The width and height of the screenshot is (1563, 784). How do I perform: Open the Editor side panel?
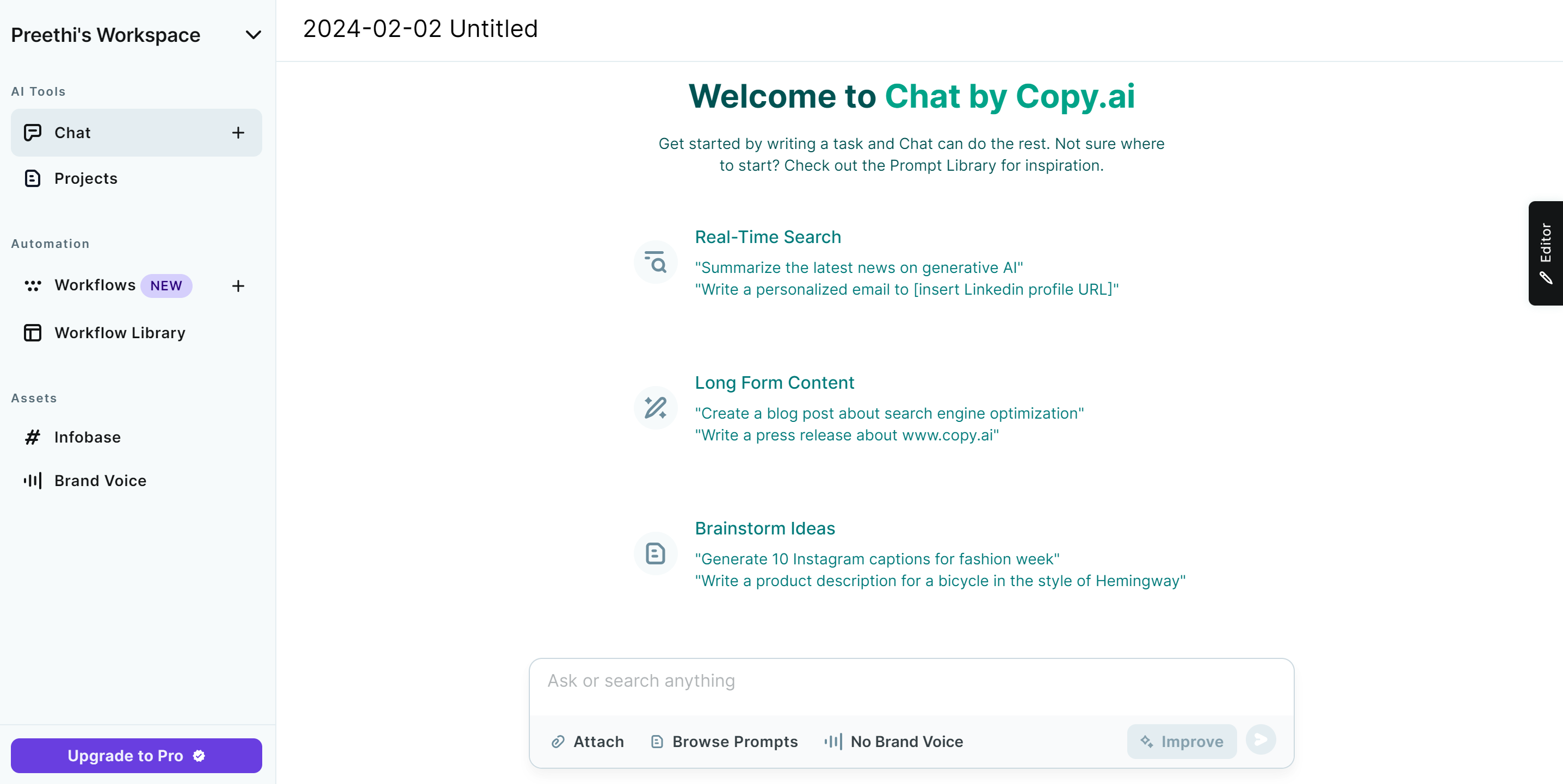point(1546,253)
